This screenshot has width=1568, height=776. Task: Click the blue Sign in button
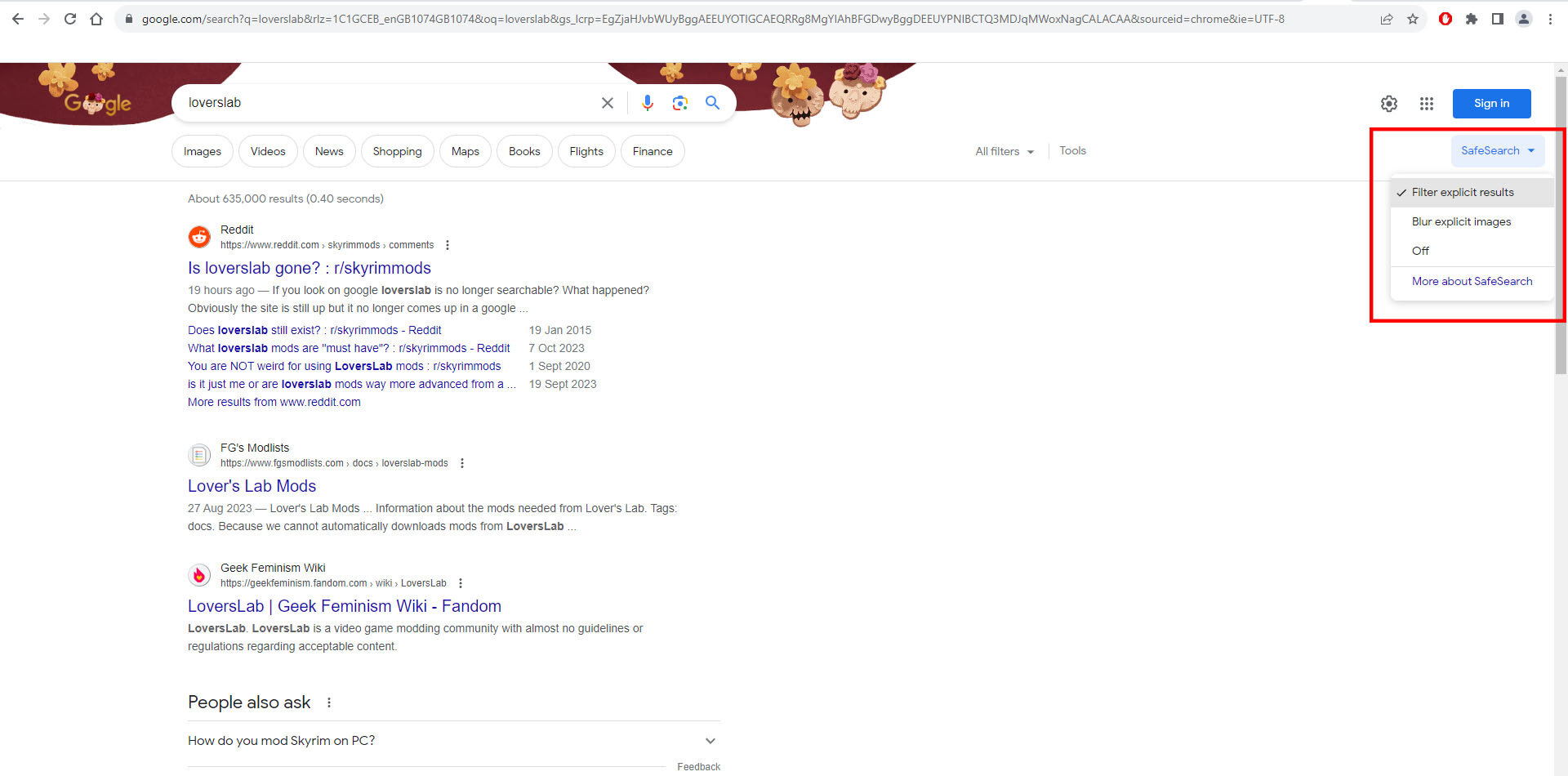pyautogui.click(x=1491, y=104)
